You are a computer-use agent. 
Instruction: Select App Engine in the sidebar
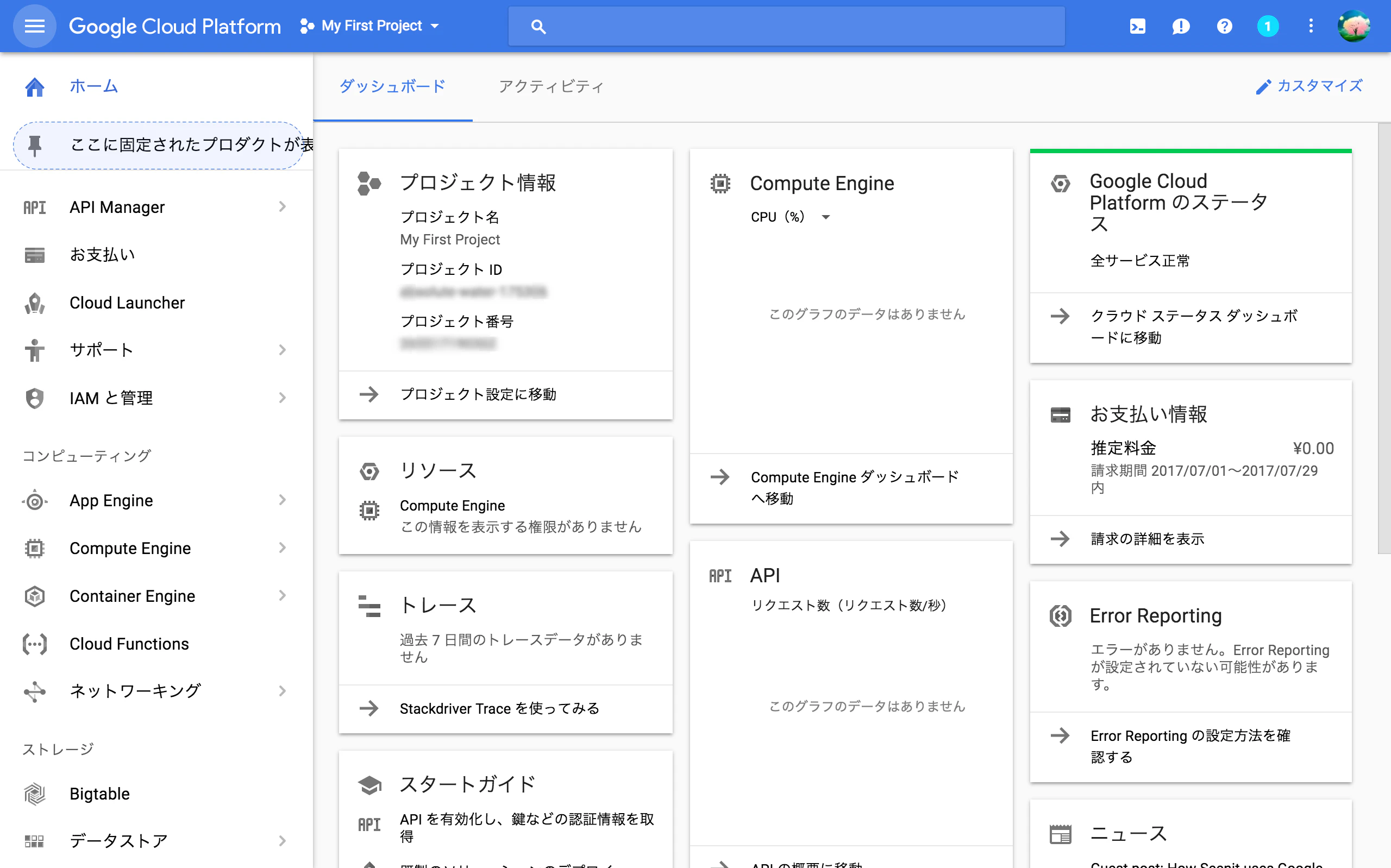coord(111,500)
